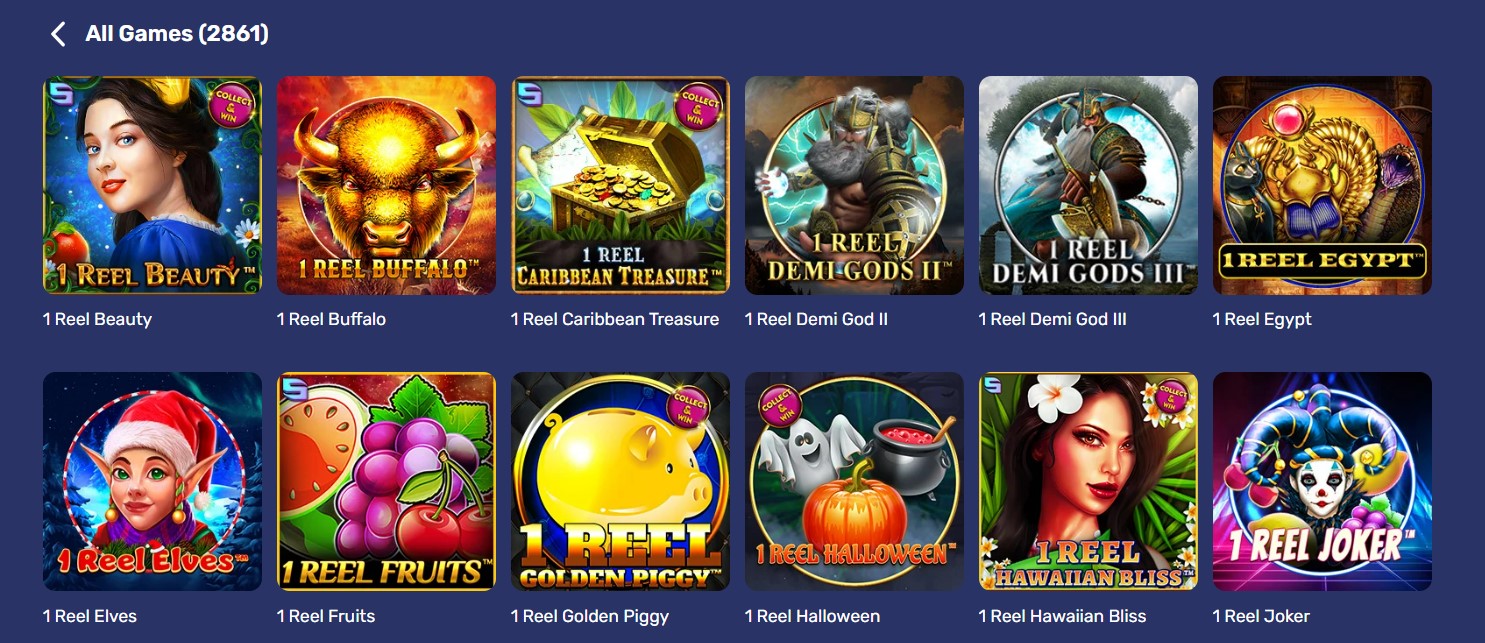Launch the 1 Reel Buffalo game tile
Viewport: 1485px width, 643px height.
coord(386,186)
